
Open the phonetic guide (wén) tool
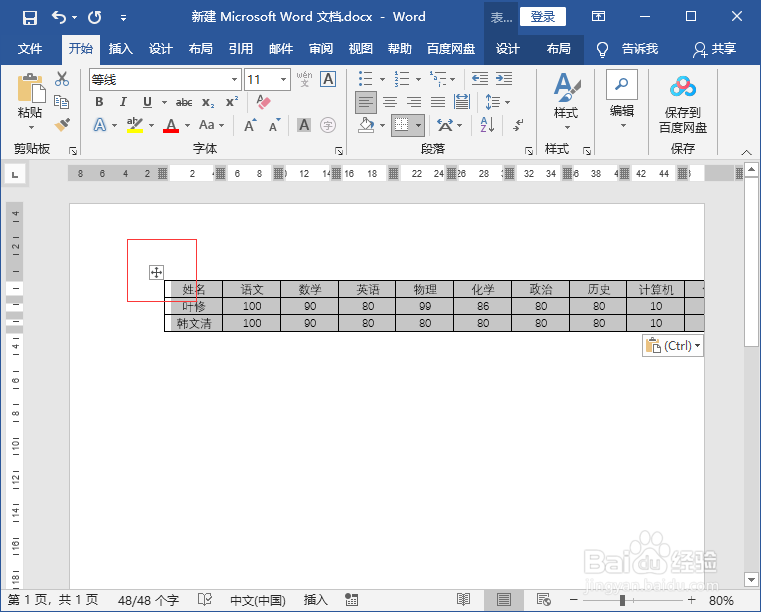coord(304,79)
